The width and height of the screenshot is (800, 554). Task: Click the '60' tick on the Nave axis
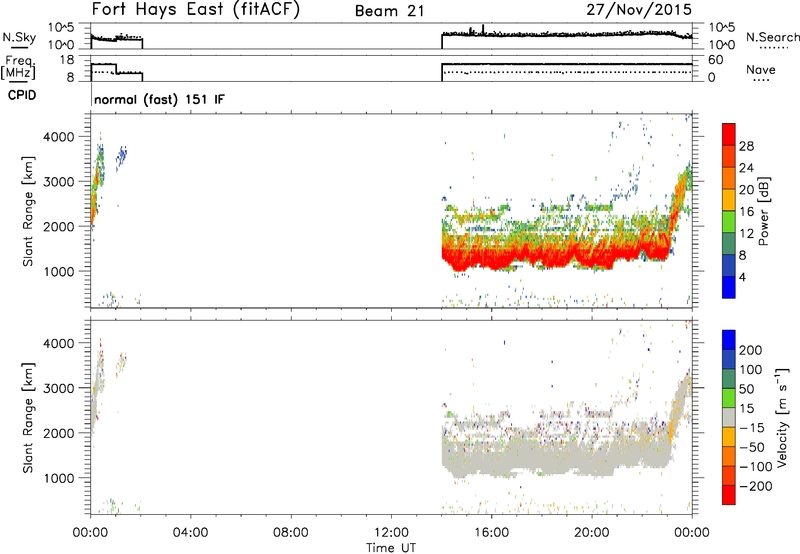pos(715,60)
